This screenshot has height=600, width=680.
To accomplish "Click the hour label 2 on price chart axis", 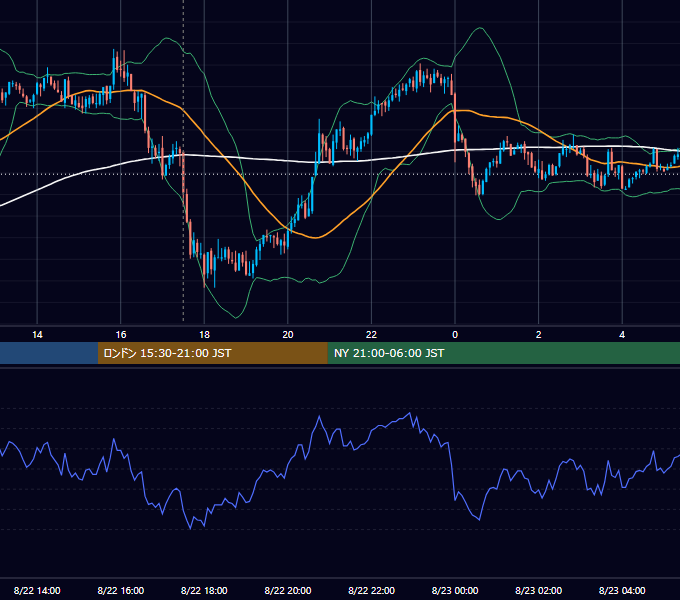I will [x=539, y=335].
